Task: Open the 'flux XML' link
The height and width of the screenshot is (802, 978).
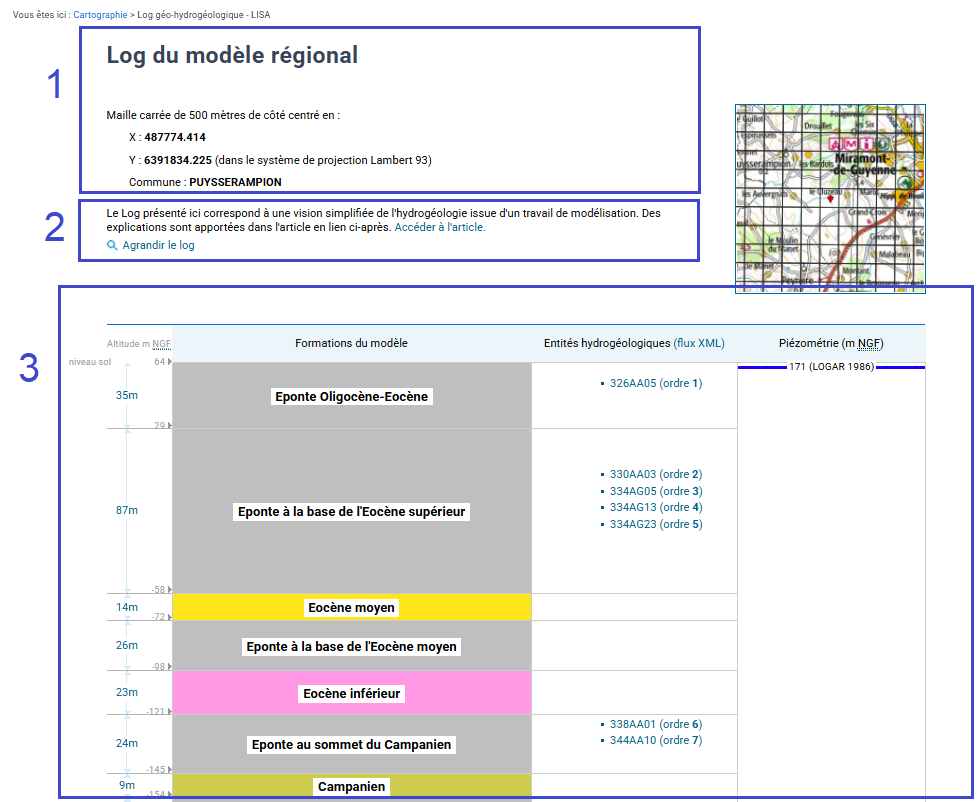Action: pos(699,343)
